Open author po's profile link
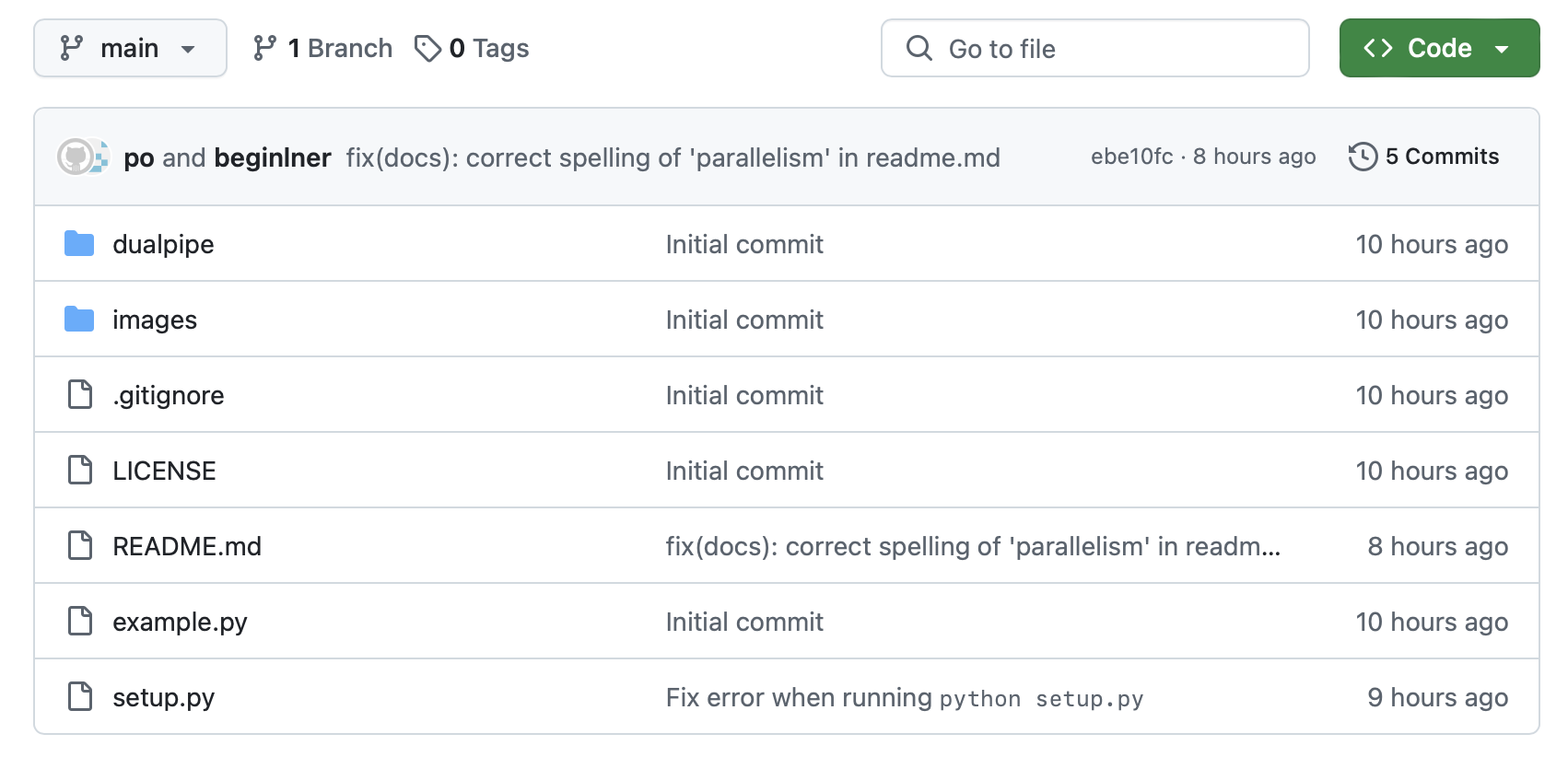The width and height of the screenshot is (1568, 757). pos(139,157)
